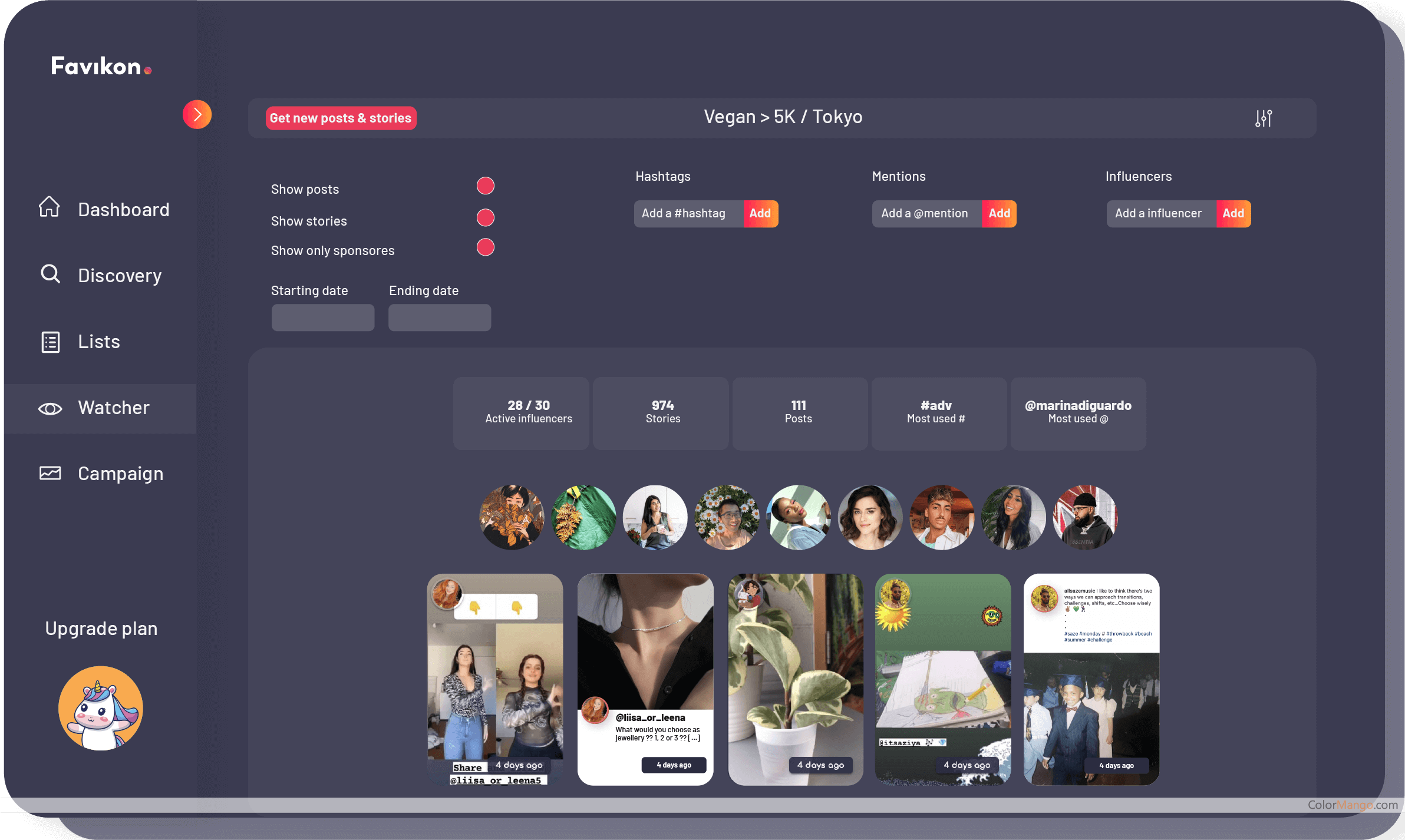The height and width of the screenshot is (840, 1405).
Task: Click Add button next to hashtag field
Action: pos(760,214)
